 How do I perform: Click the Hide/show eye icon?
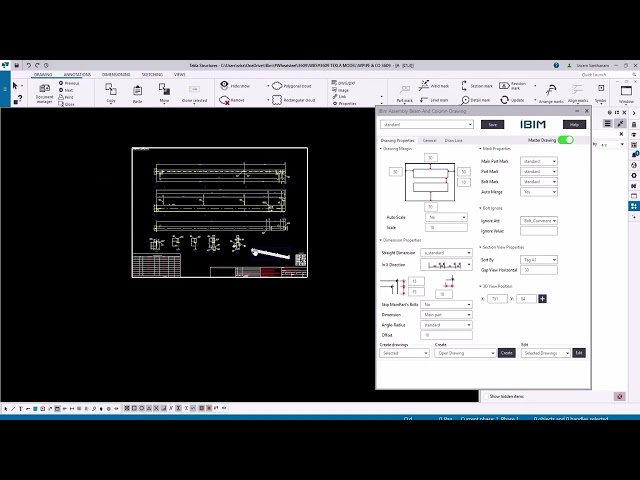224,85
